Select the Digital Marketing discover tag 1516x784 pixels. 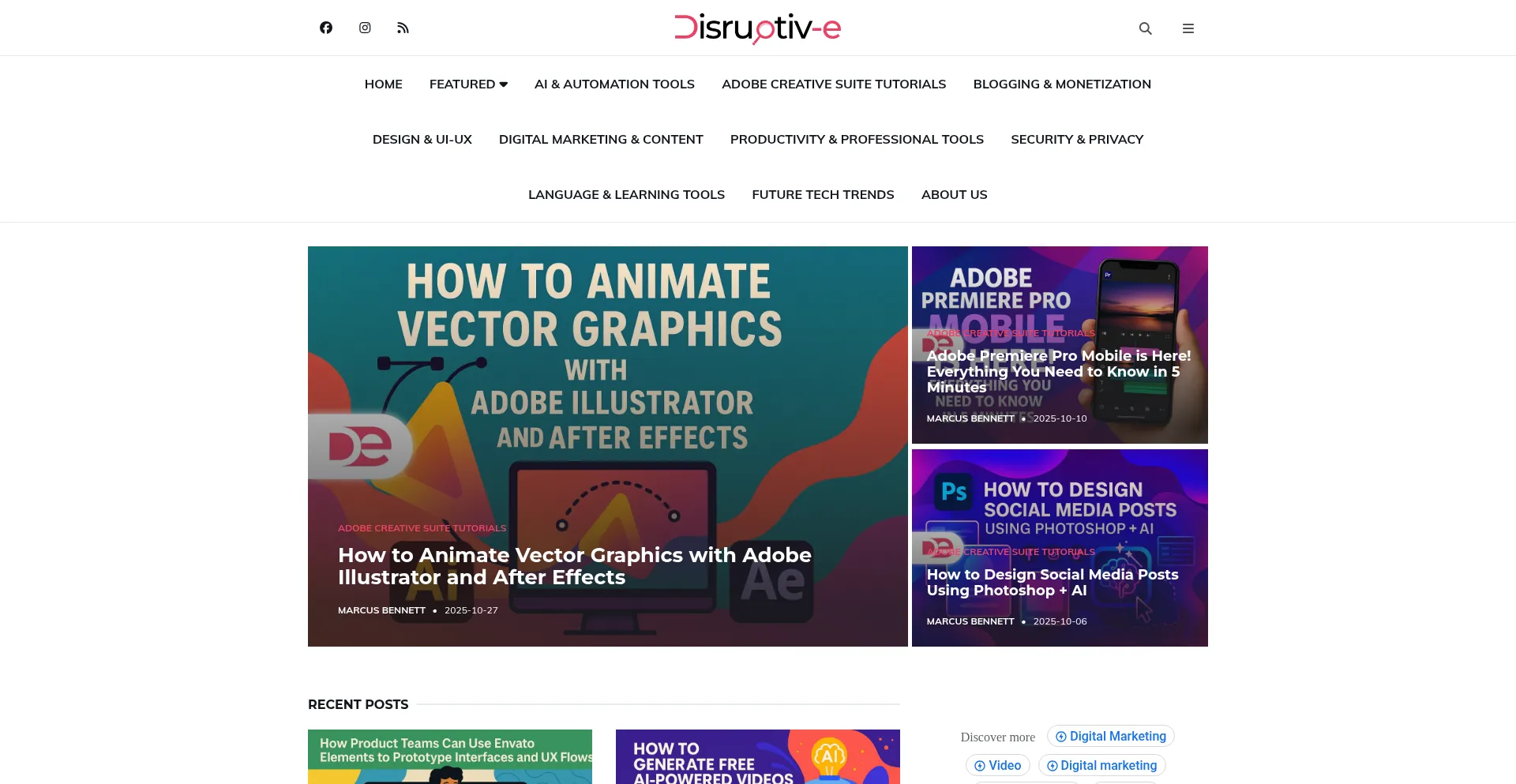click(x=1110, y=736)
